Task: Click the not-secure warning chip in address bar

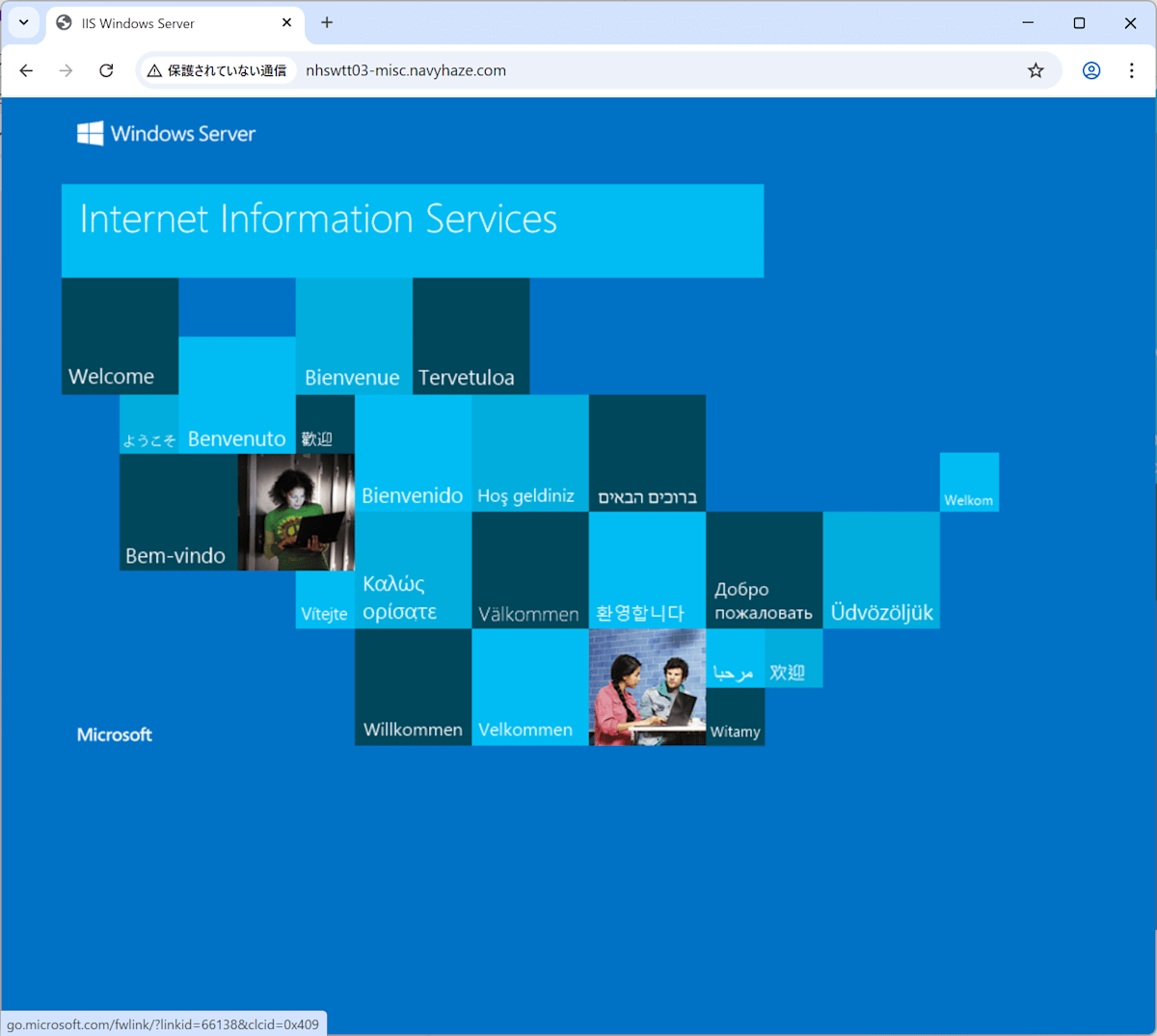Action: coord(217,70)
